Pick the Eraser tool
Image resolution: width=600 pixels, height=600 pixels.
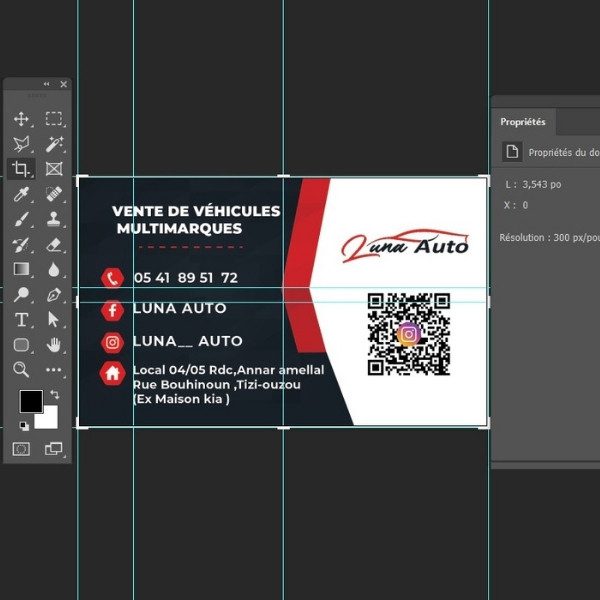click(x=54, y=244)
